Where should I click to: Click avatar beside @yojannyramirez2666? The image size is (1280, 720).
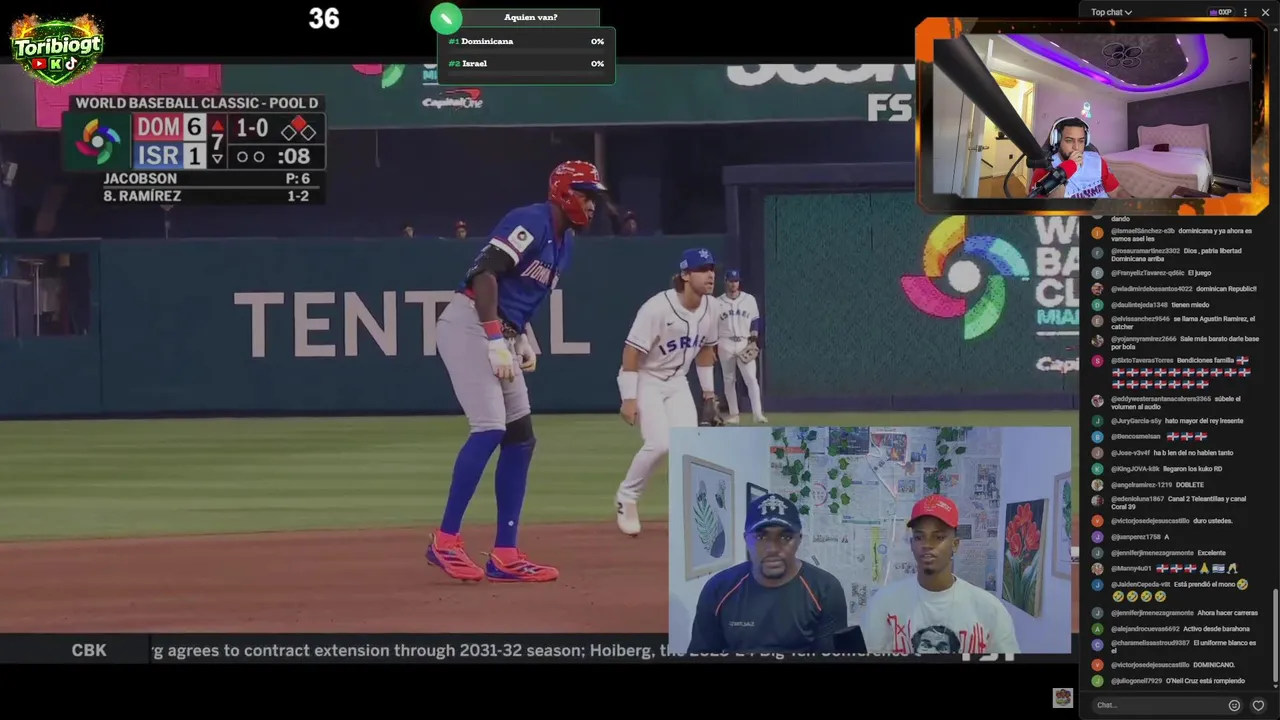(x=1097, y=340)
